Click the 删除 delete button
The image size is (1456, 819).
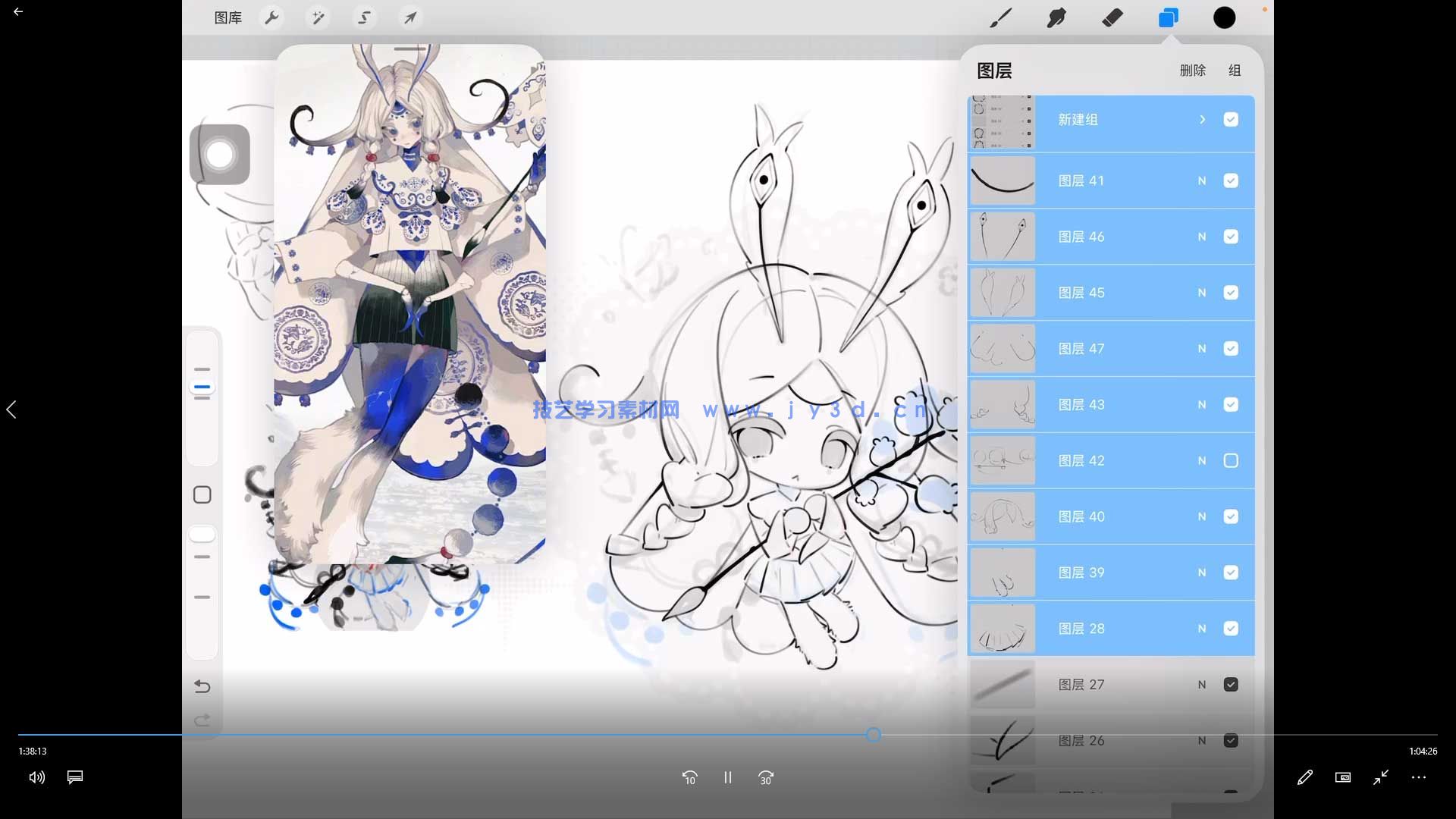(1192, 71)
